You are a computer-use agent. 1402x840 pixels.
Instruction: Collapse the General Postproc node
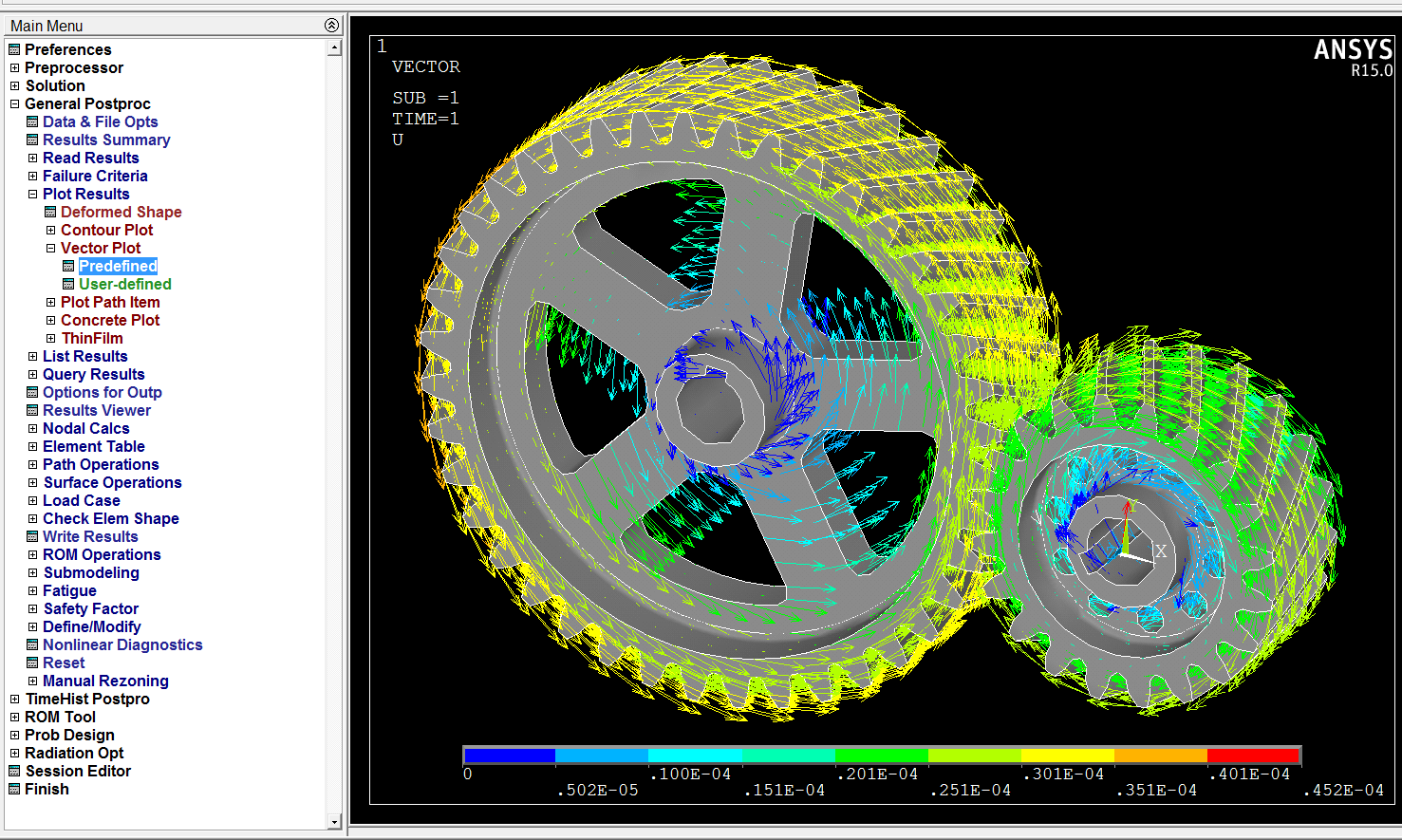[14, 103]
